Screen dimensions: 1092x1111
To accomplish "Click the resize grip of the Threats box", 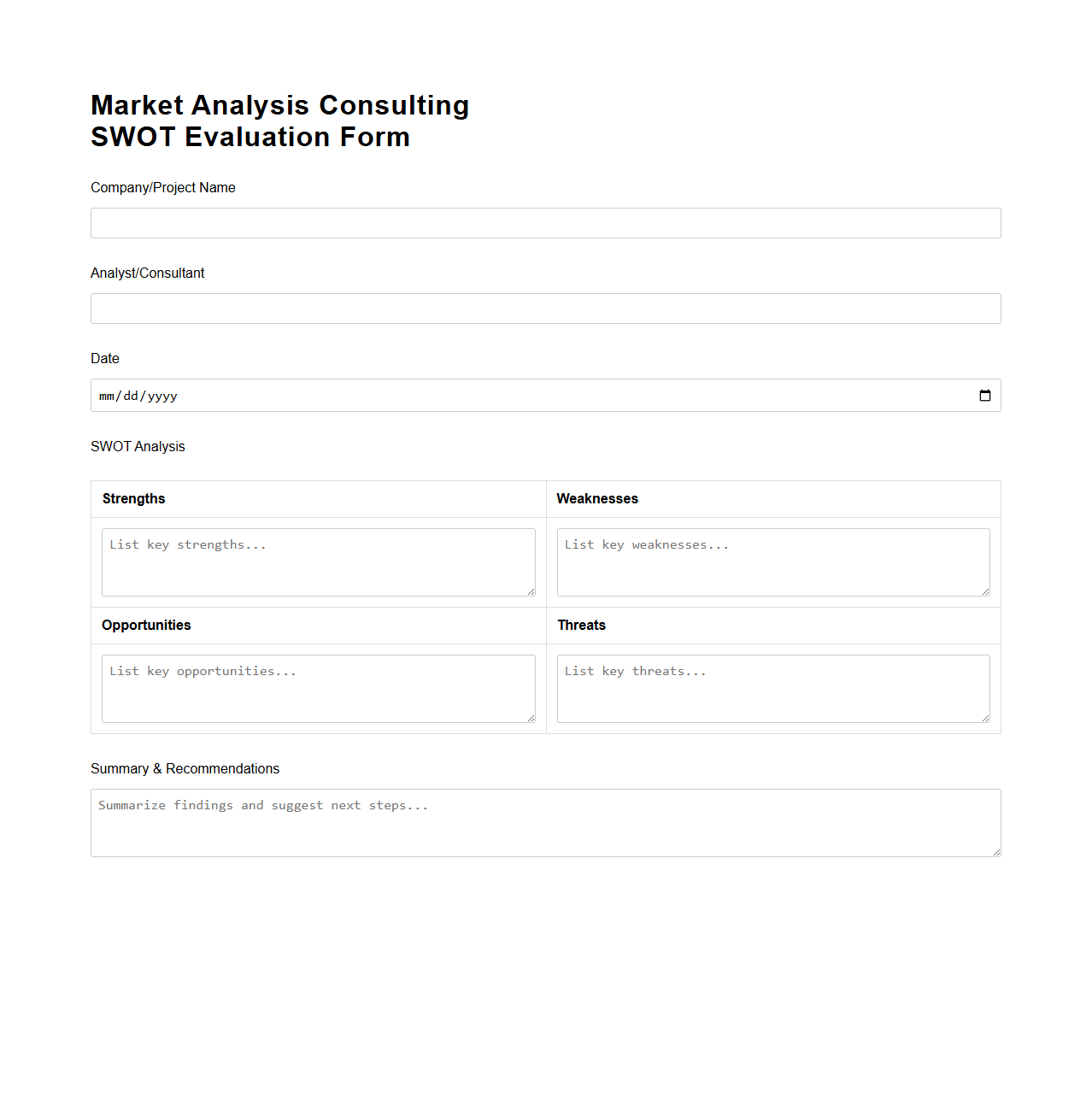I will coord(985,719).
